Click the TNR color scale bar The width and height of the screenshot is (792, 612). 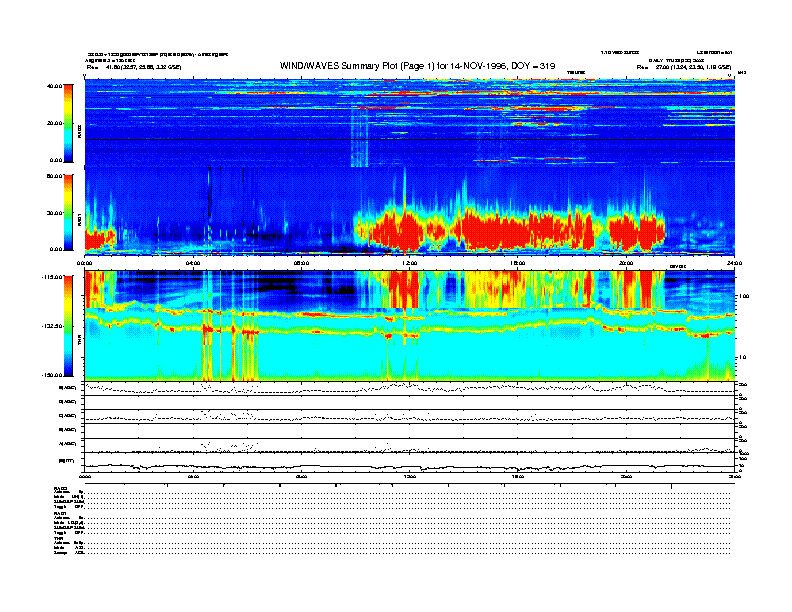[68, 326]
